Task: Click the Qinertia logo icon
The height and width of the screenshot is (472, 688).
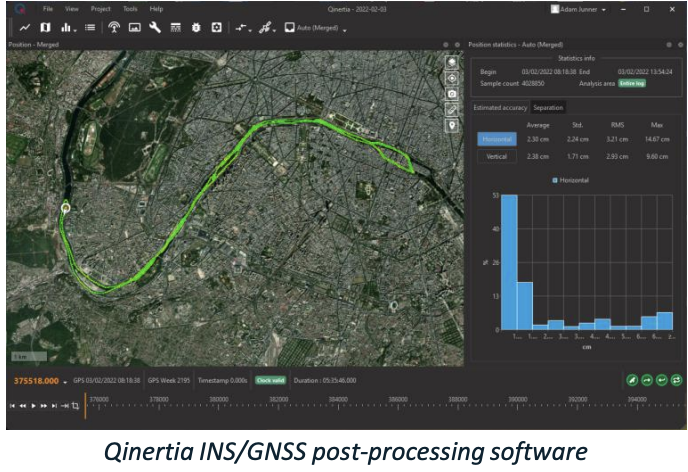Action: pyautogui.click(x=20, y=9)
